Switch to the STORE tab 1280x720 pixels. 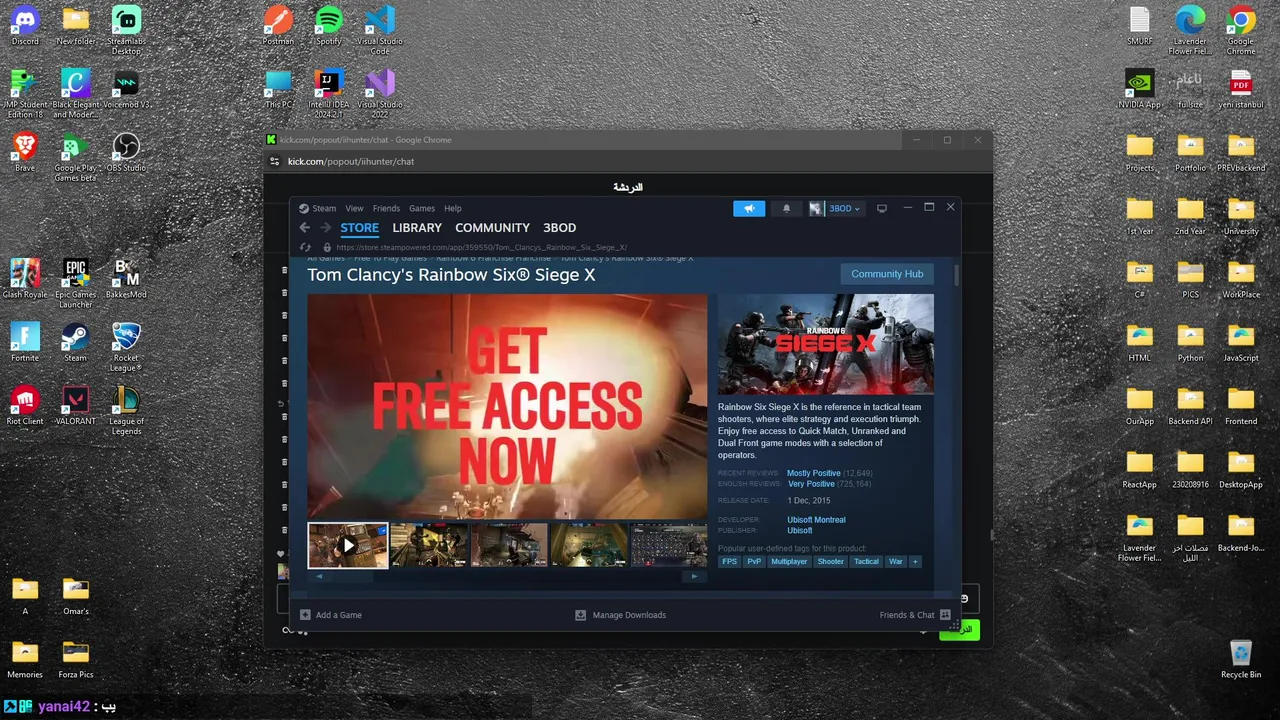(360, 228)
